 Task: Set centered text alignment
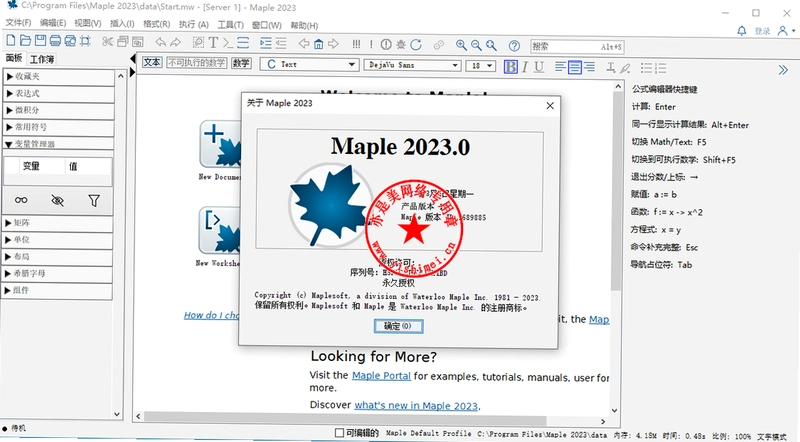(x=574, y=67)
